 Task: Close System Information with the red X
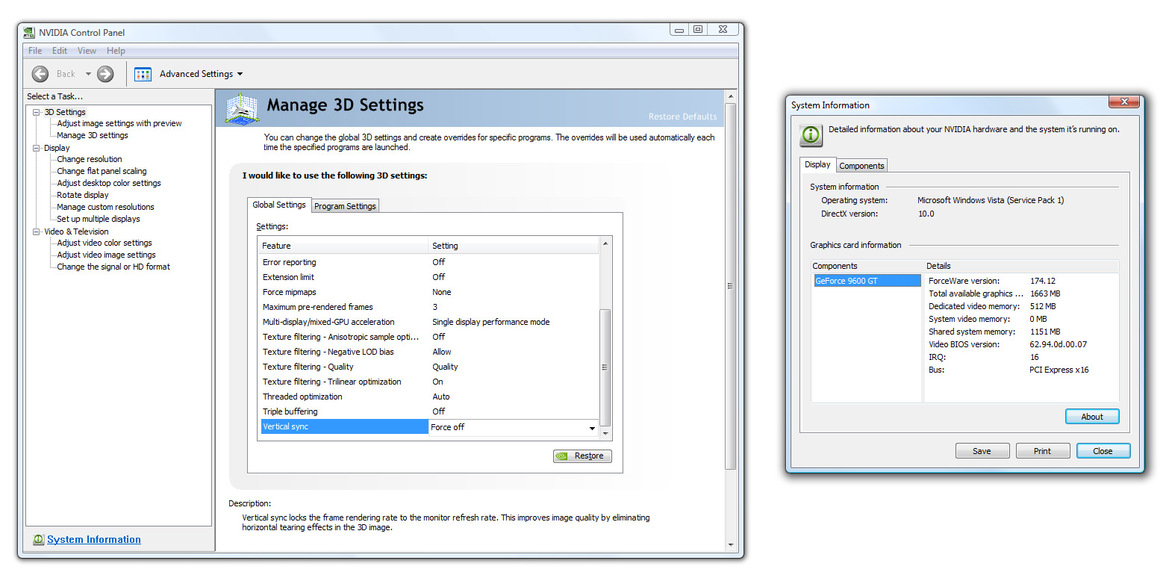tap(1123, 102)
